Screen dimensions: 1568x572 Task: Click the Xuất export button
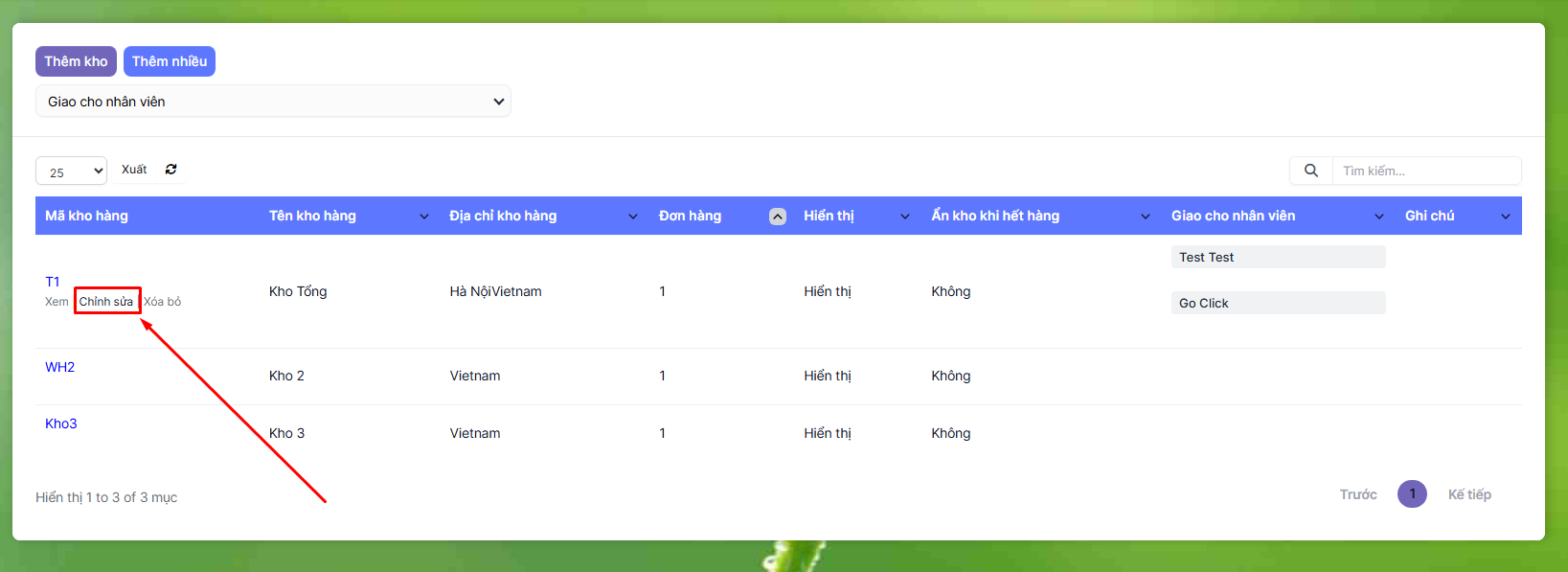tap(134, 170)
